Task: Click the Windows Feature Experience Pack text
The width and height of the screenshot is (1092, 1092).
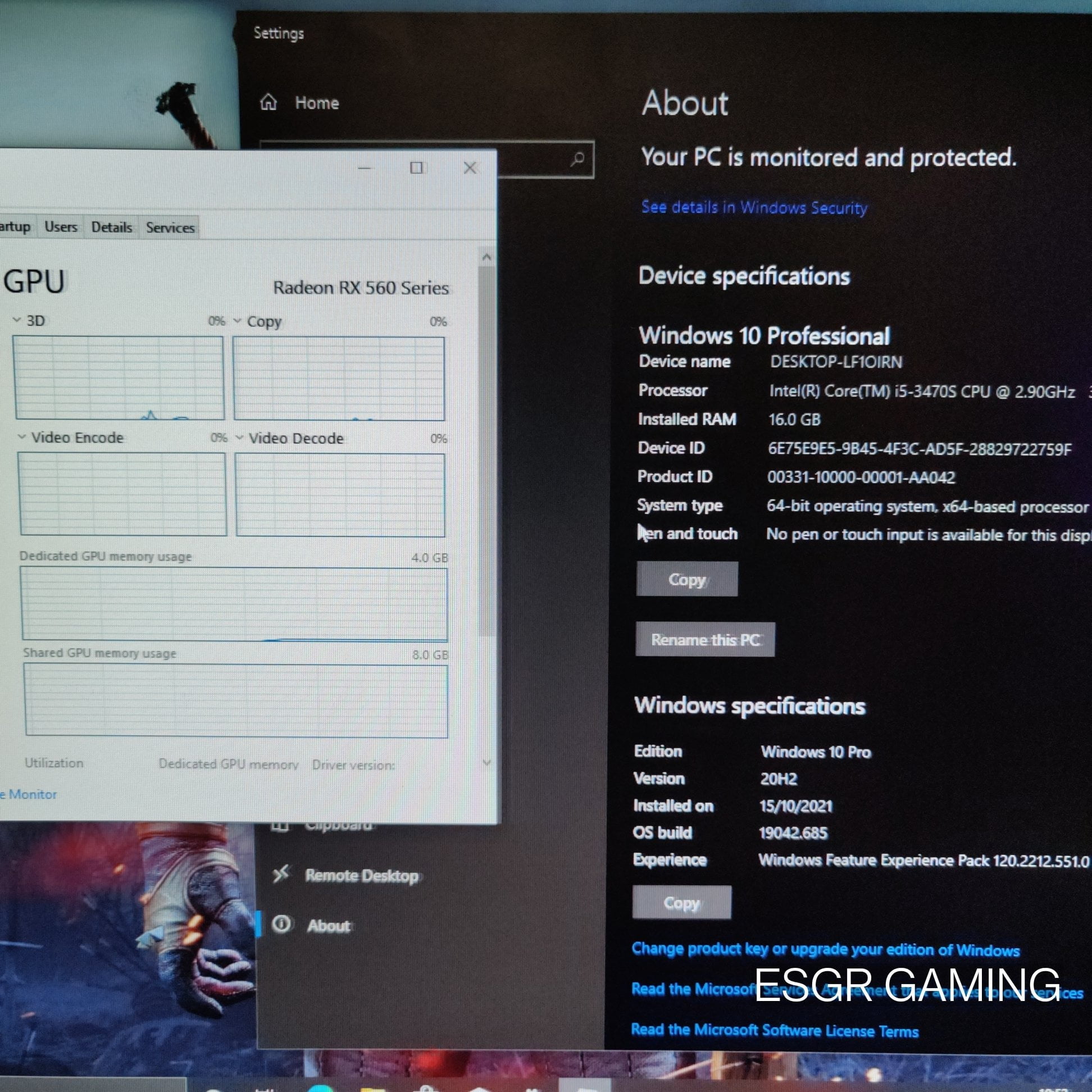Action: (x=923, y=861)
